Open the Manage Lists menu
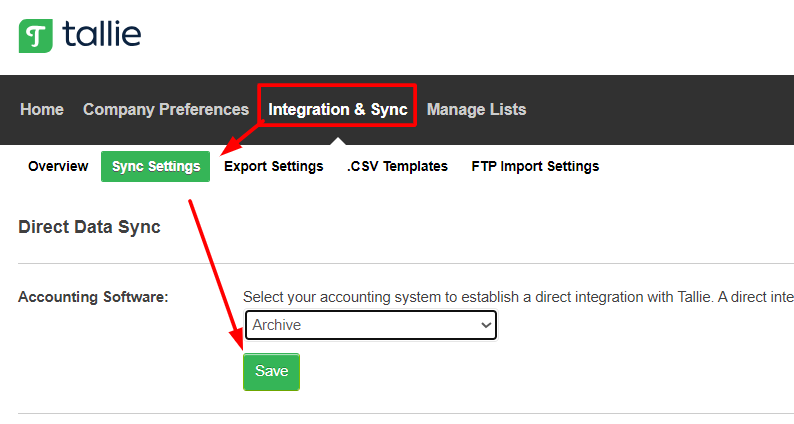794x424 pixels. pos(477,109)
